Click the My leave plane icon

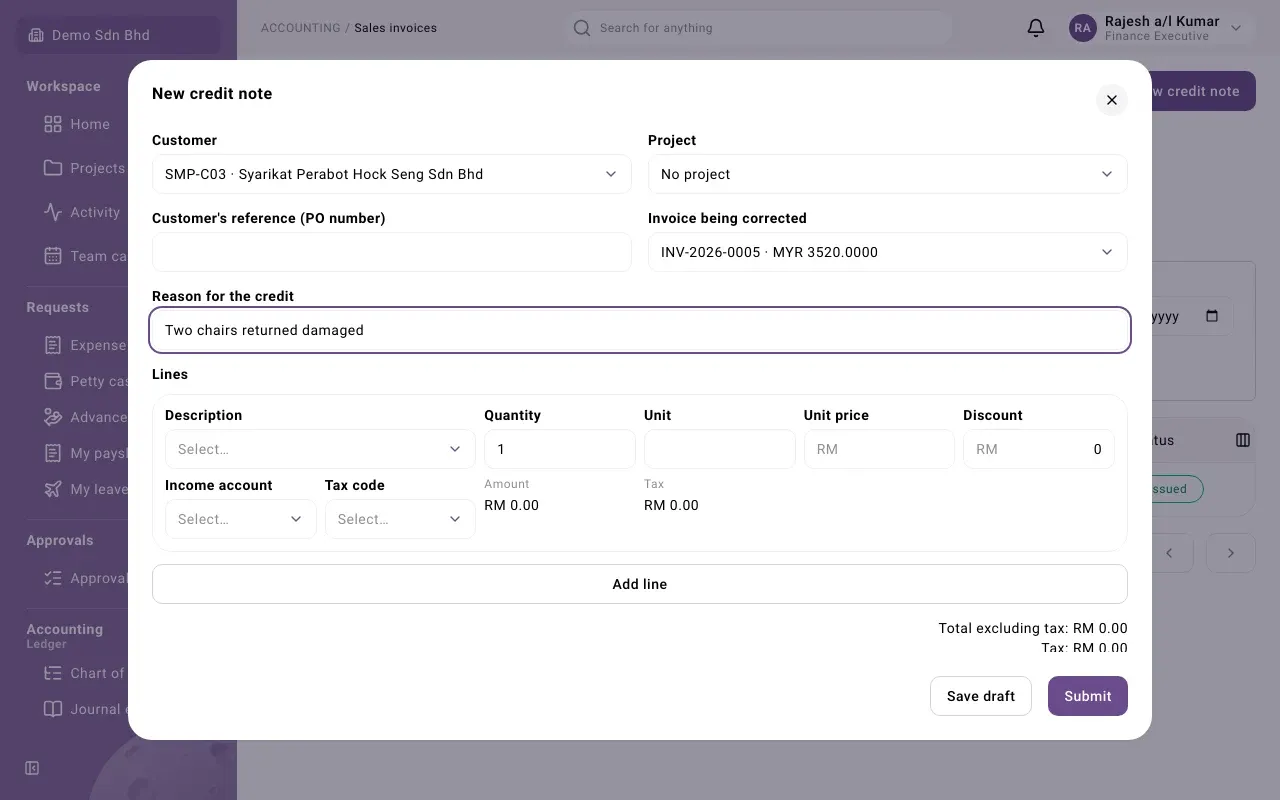tap(53, 489)
